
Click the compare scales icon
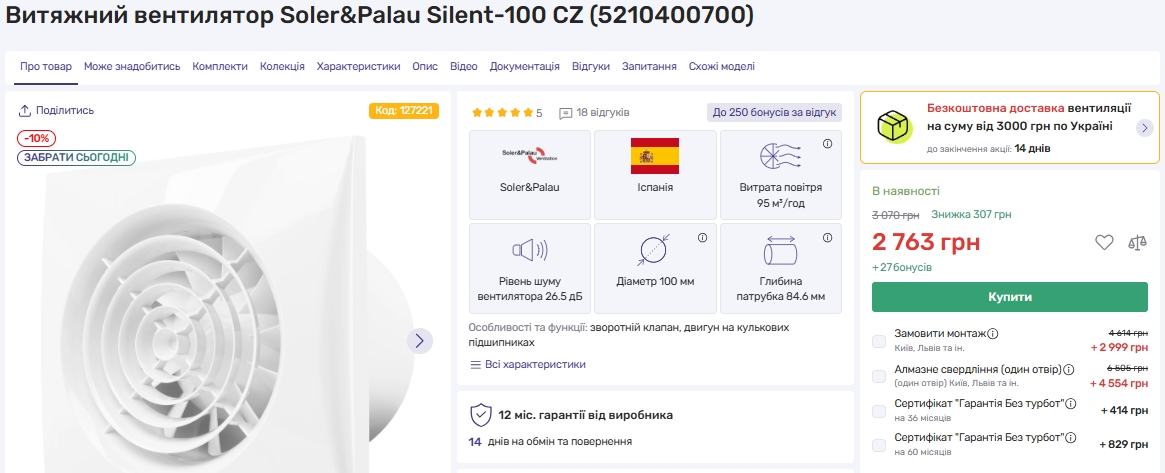1137,242
